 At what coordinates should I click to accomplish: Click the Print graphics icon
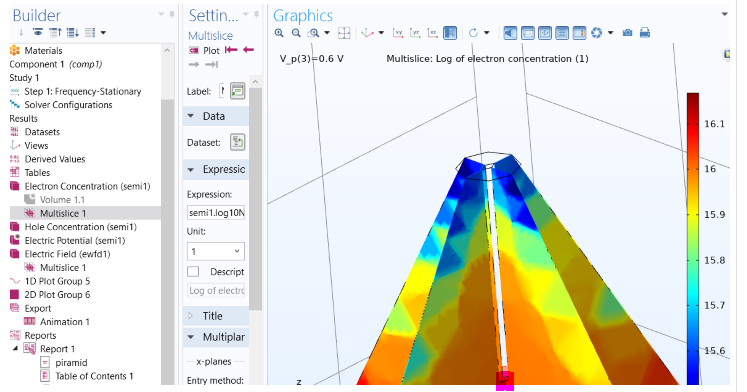point(645,33)
